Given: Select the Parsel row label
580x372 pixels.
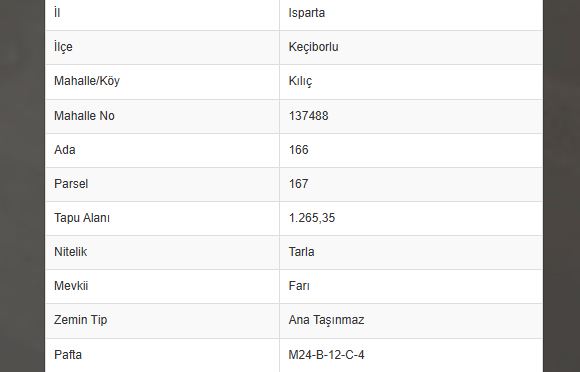Looking at the screenshot, I should 71,184.
